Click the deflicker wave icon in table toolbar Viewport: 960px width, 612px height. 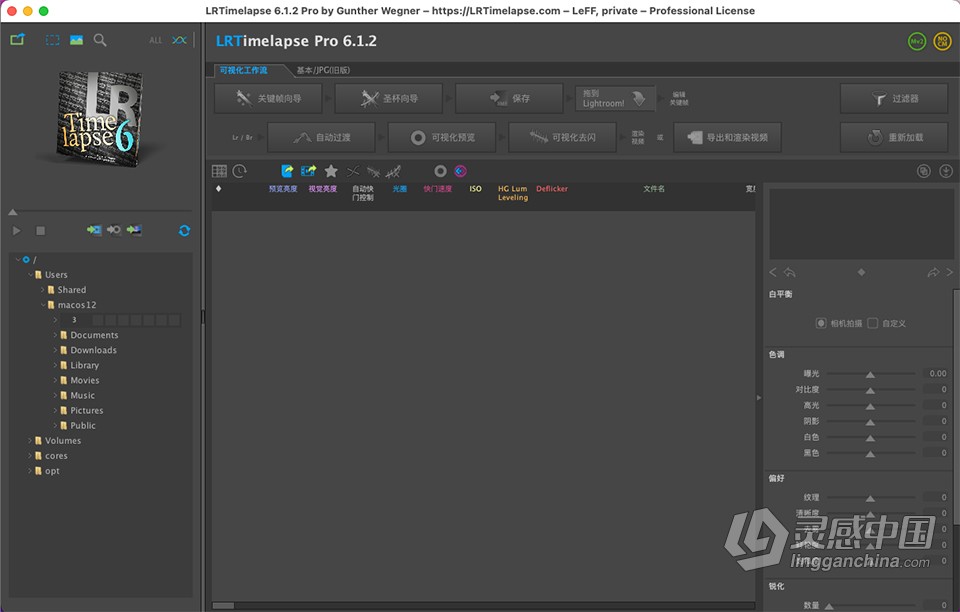coord(373,171)
